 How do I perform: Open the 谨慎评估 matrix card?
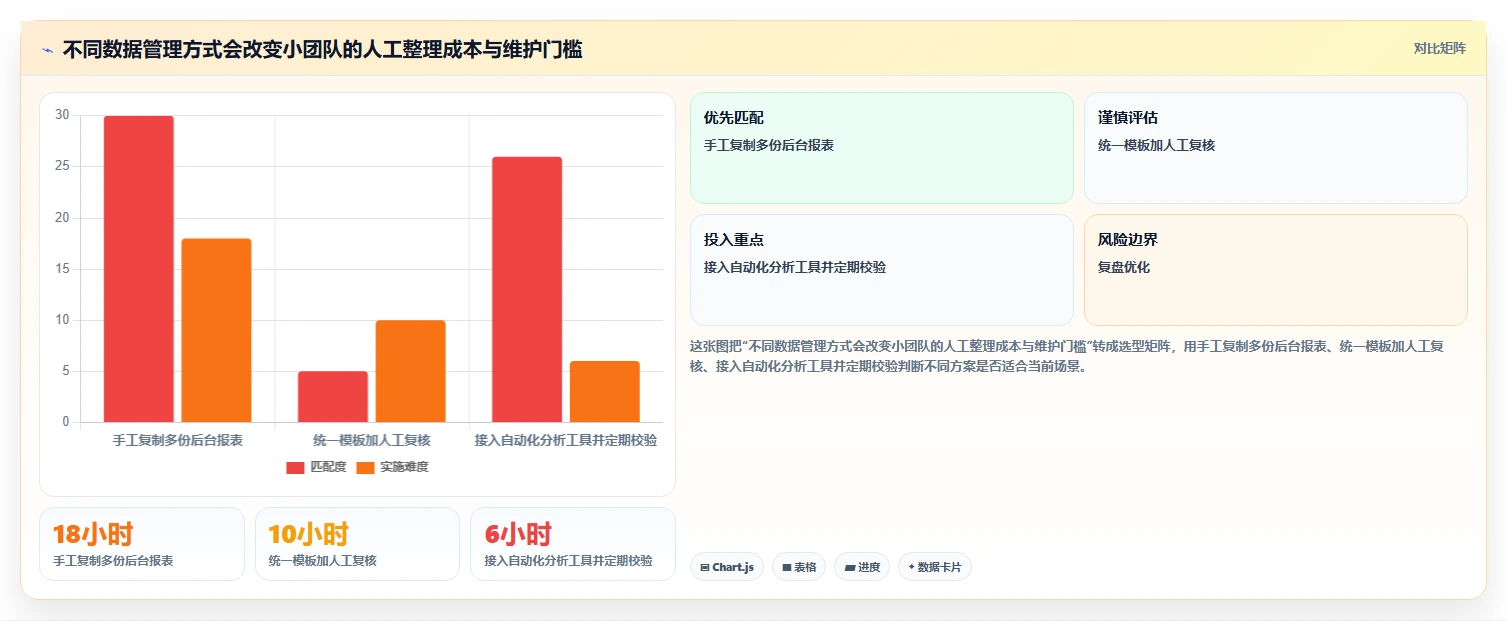tap(1276, 148)
